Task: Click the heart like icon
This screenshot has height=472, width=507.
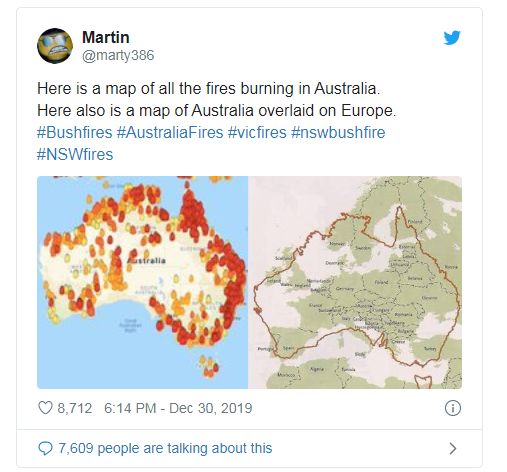Action: pyautogui.click(x=45, y=408)
